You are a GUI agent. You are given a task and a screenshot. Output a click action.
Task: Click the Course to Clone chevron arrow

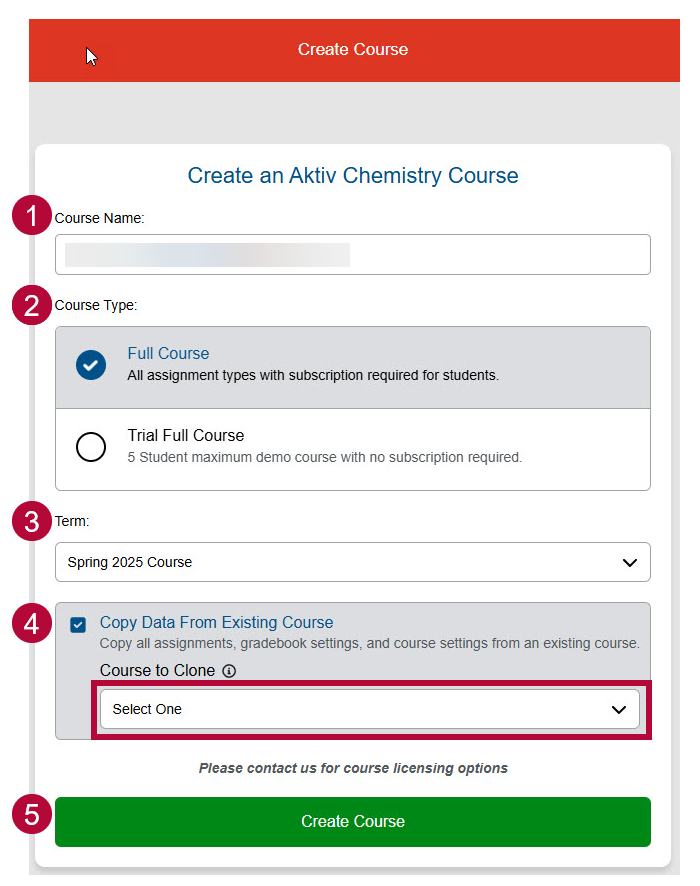click(x=618, y=709)
